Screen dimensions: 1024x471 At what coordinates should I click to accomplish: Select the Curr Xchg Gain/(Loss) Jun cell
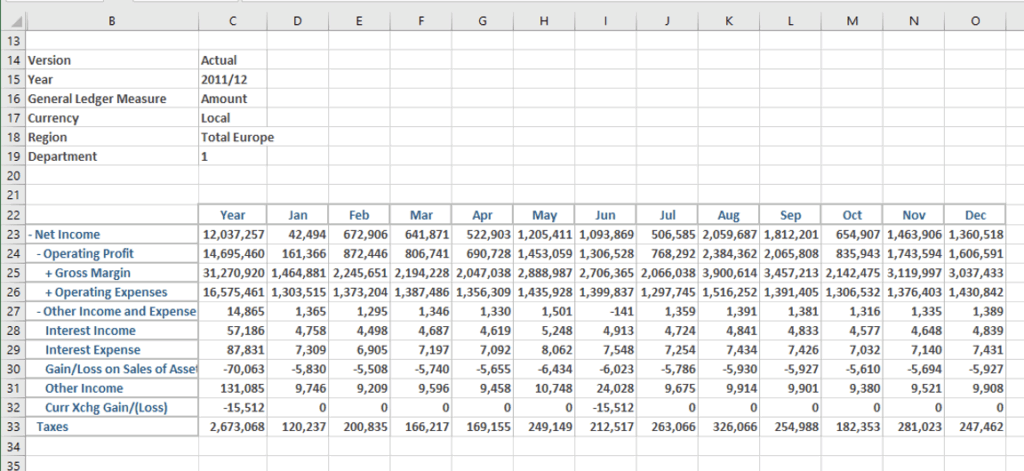[x=605, y=407]
